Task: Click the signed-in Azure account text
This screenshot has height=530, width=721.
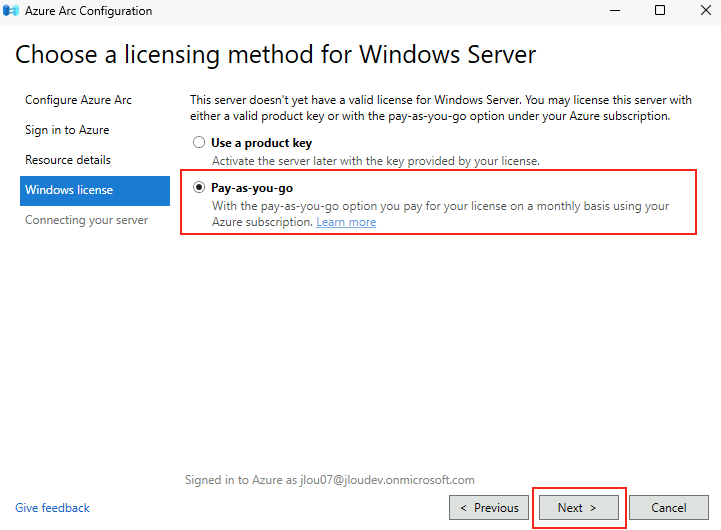Action: click(x=330, y=480)
